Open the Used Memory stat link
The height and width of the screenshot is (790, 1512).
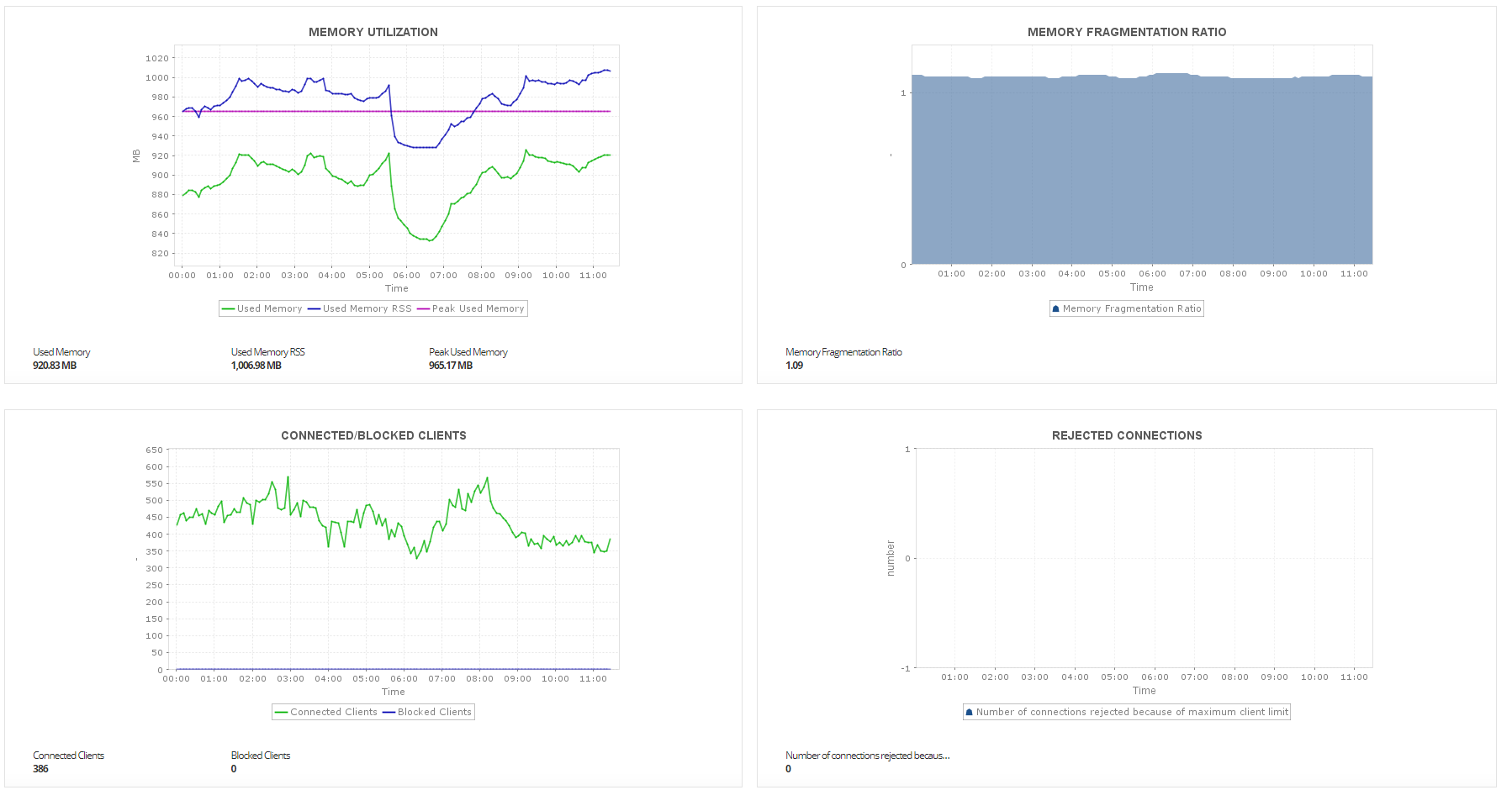point(61,351)
